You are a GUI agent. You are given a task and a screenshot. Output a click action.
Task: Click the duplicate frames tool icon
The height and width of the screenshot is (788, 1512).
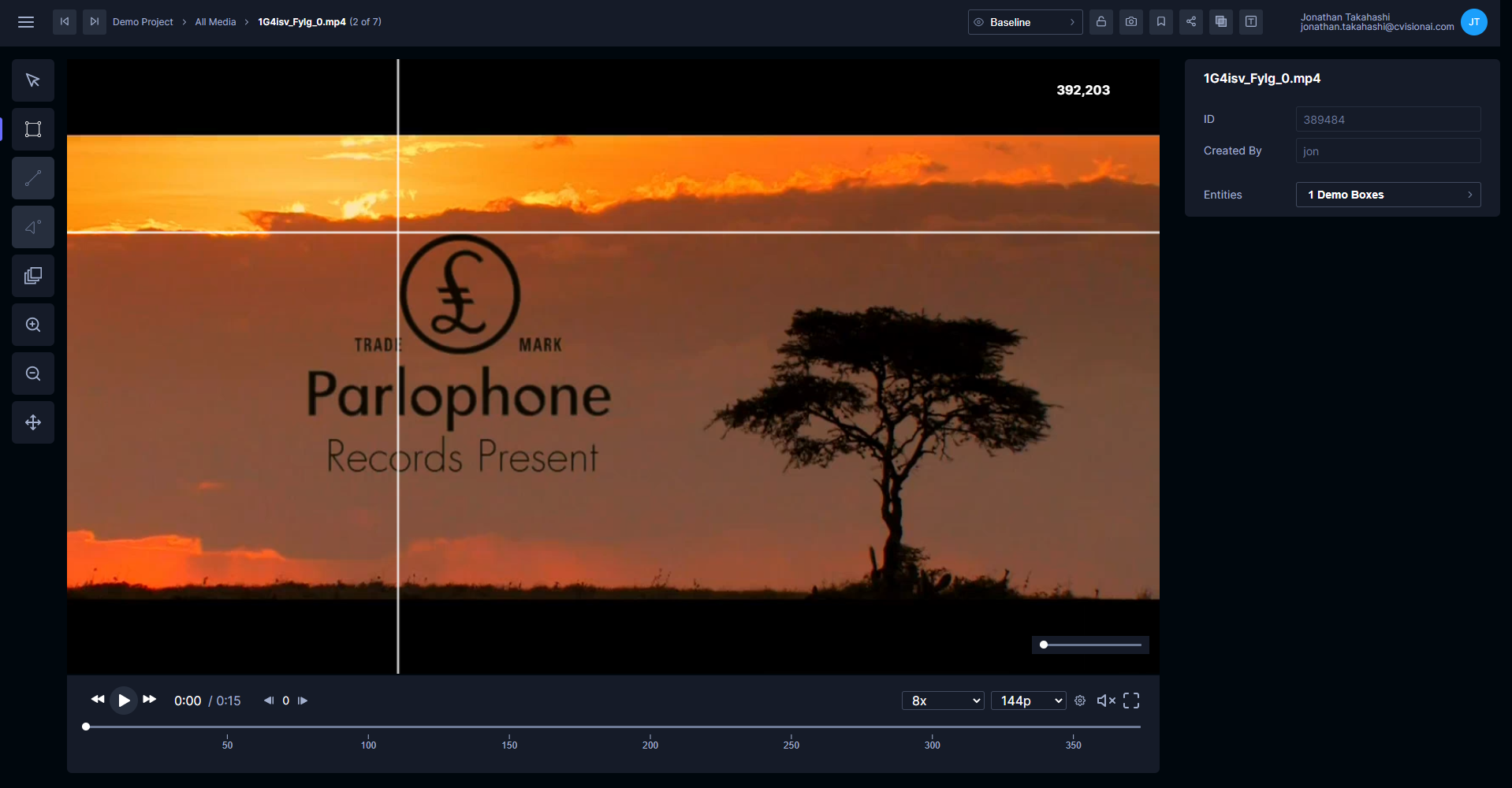click(33, 276)
